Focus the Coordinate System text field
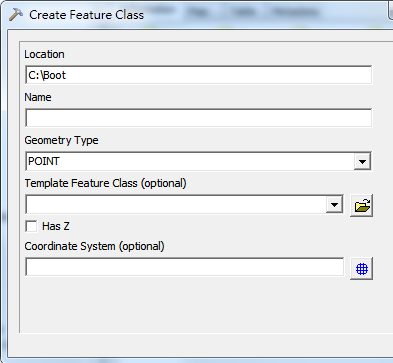 coord(184,267)
